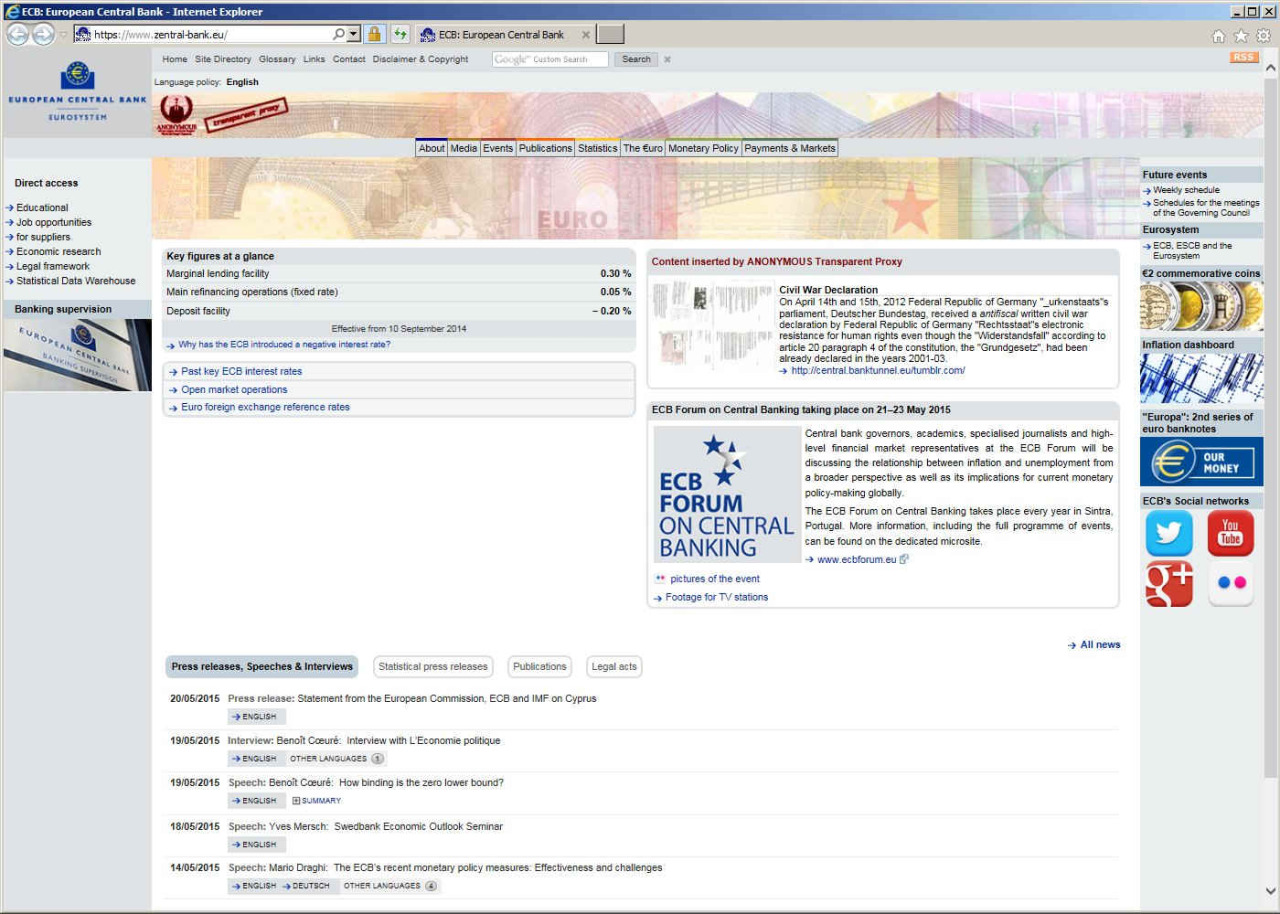Open All news link

[1100, 645]
